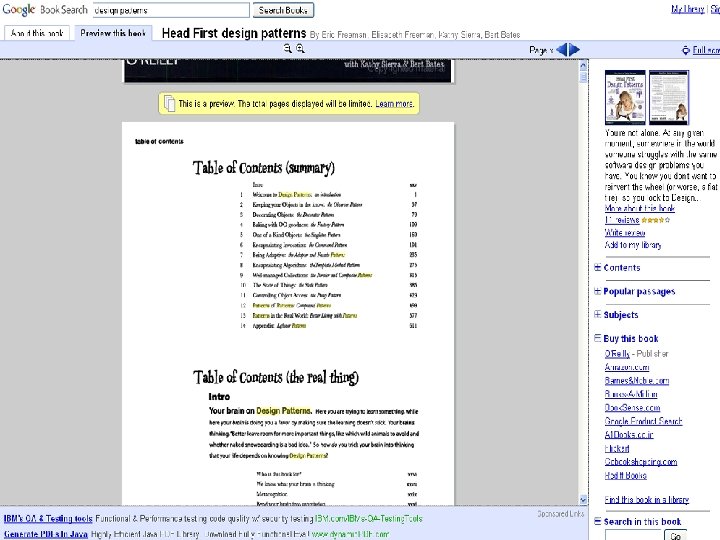Click the IBM.com/IBMs-QA-TestingTools ad URL
The width and height of the screenshot is (720, 540).
[x=369, y=518]
